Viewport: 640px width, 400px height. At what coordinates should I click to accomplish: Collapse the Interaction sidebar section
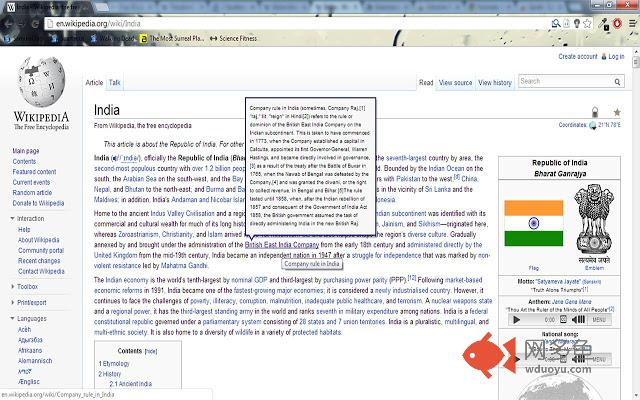pyautogui.click(x=14, y=218)
